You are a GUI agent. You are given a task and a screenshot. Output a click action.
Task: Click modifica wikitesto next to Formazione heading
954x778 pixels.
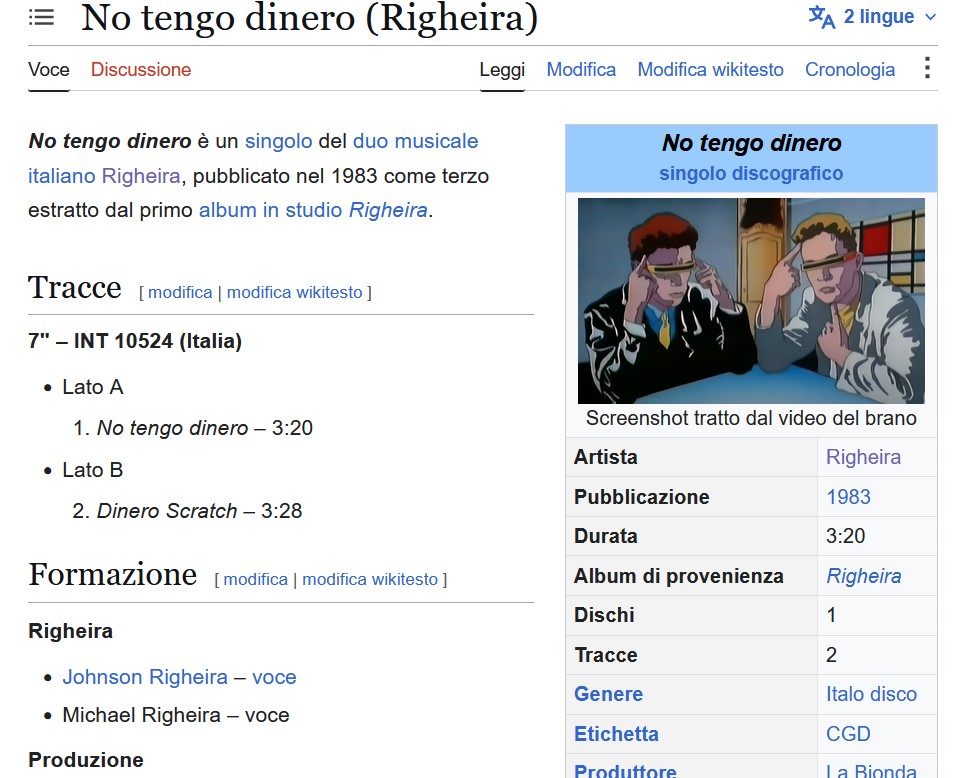[370, 579]
